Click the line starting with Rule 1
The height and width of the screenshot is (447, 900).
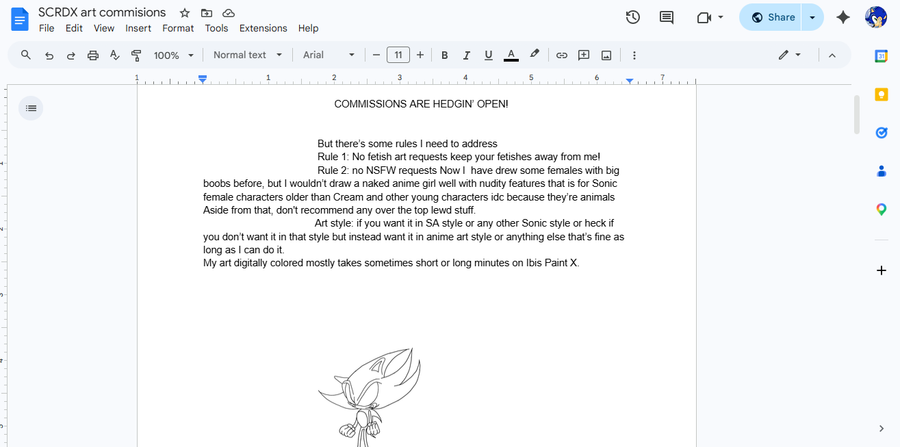coord(459,157)
